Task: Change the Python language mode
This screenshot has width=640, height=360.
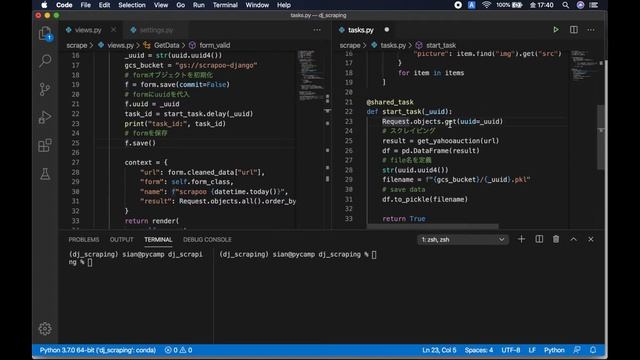Action: pos(554,350)
